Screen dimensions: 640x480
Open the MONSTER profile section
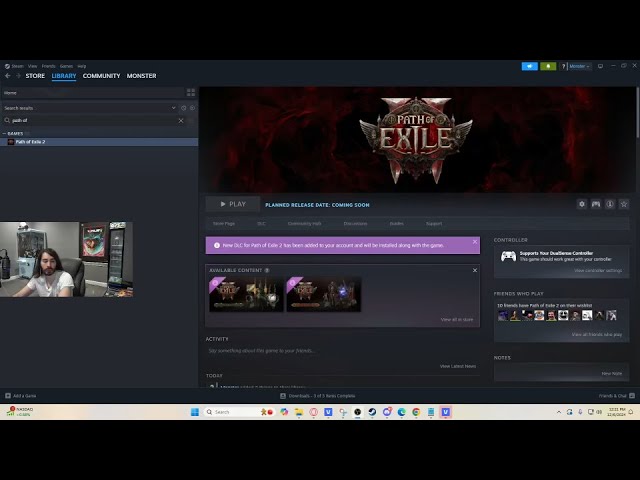142,76
